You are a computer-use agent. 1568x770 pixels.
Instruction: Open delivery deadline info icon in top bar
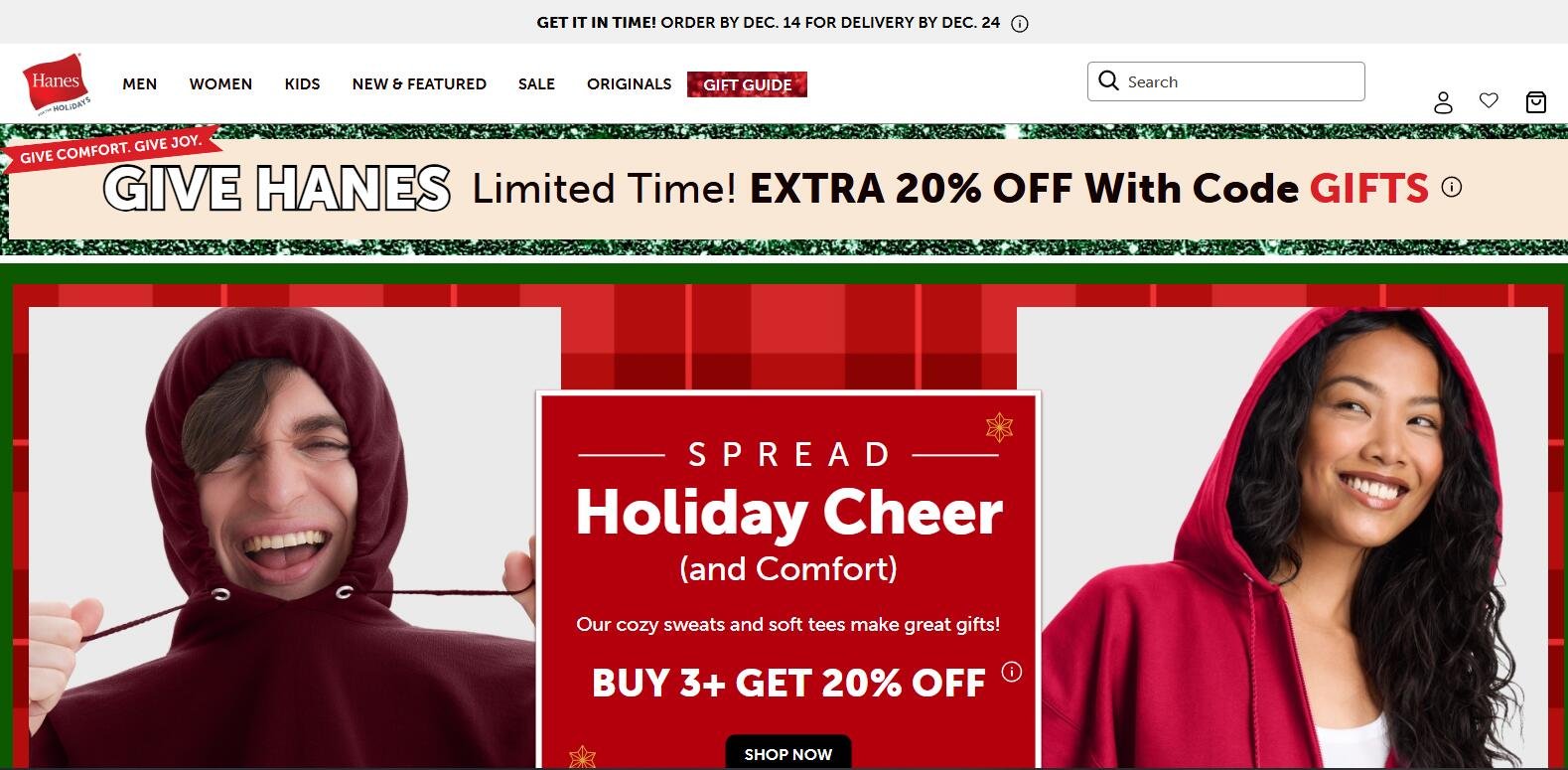(1020, 24)
